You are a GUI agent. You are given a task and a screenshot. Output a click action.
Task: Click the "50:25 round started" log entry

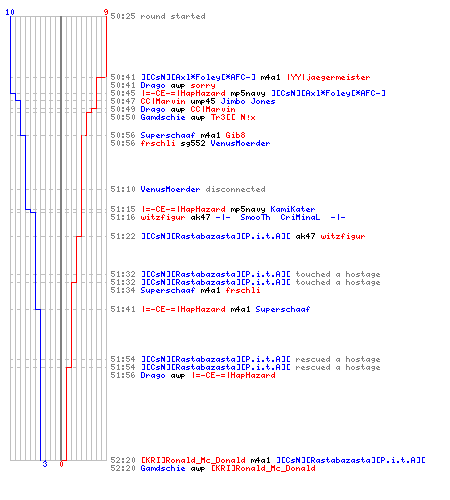coord(158,16)
